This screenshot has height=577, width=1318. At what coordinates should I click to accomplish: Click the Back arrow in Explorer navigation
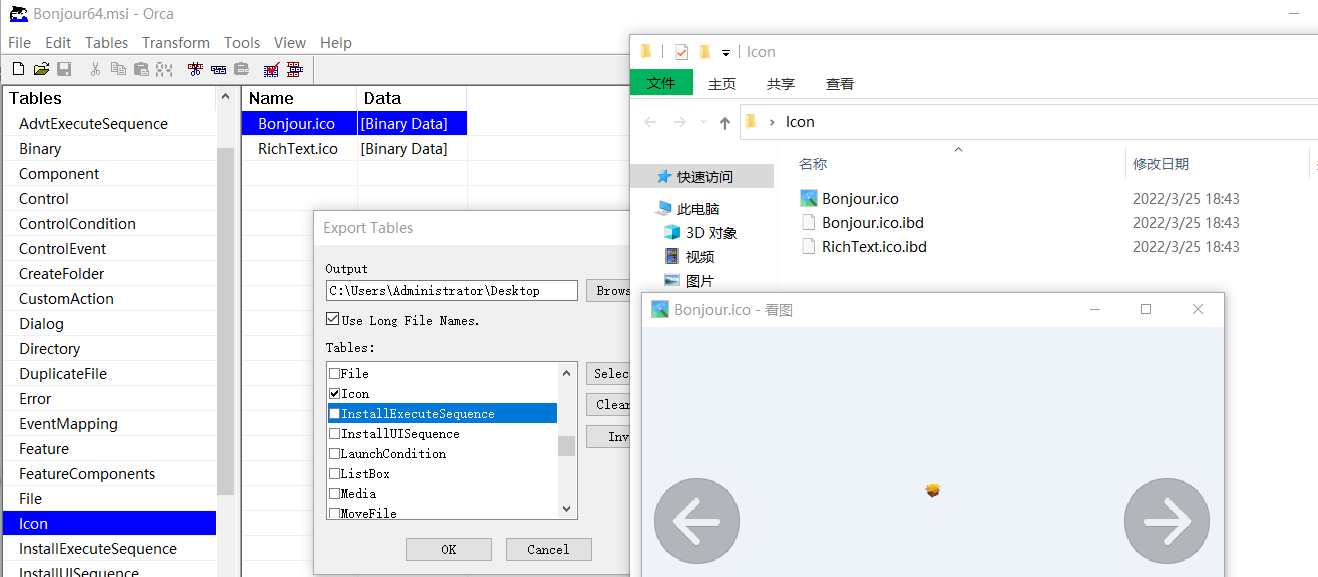coord(650,122)
